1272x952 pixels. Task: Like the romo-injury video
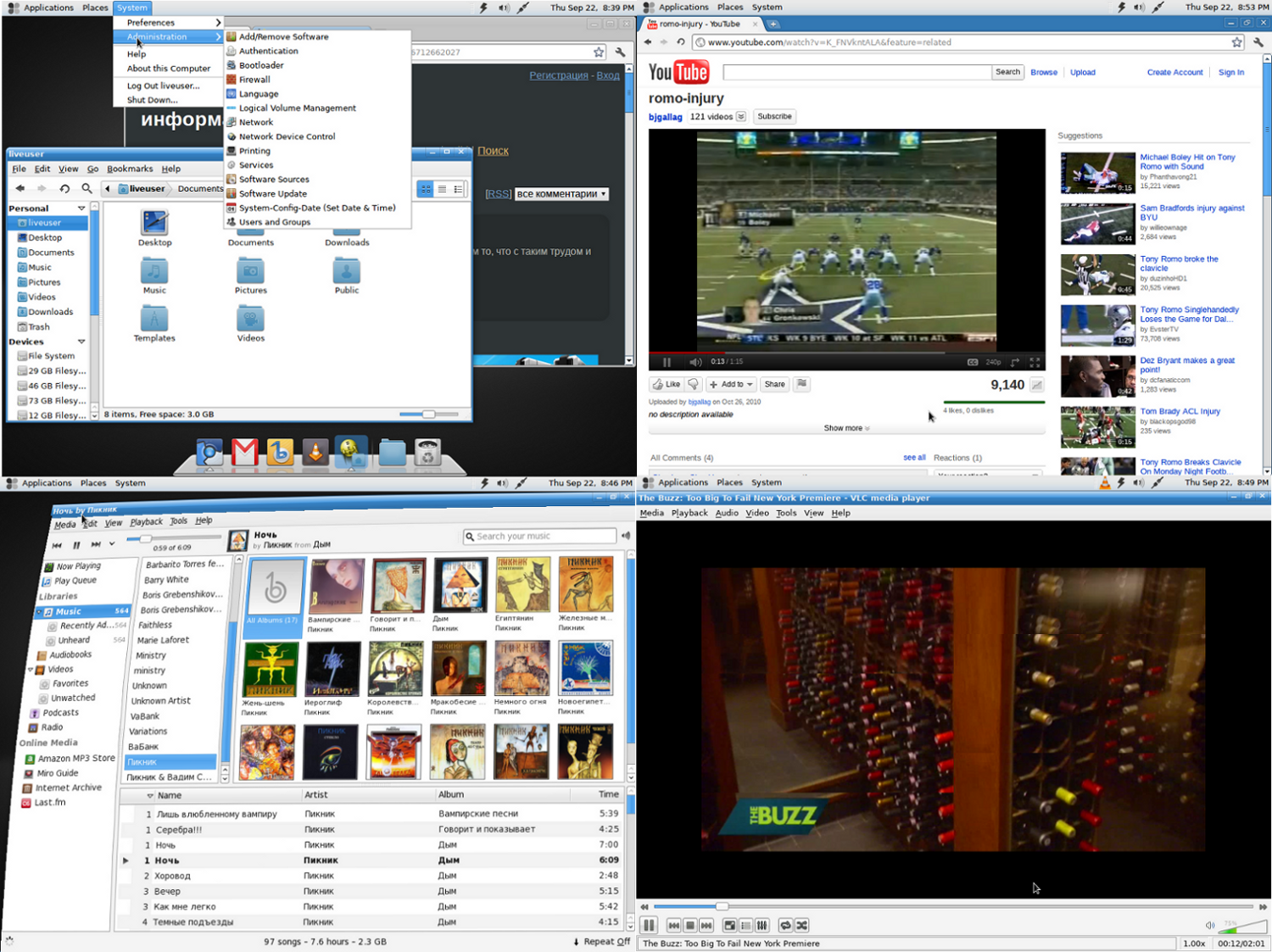tap(667, 384)
